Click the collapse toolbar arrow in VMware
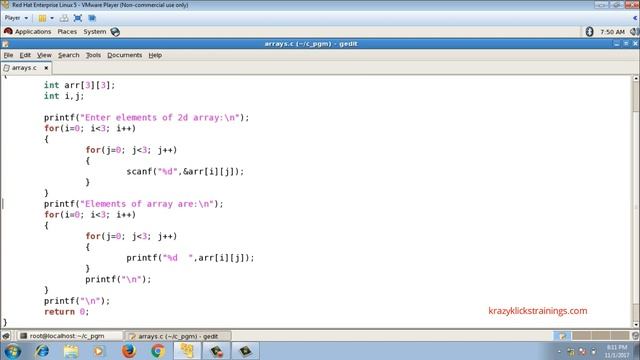This screenshot has width=640, height=360. point(635,18)
